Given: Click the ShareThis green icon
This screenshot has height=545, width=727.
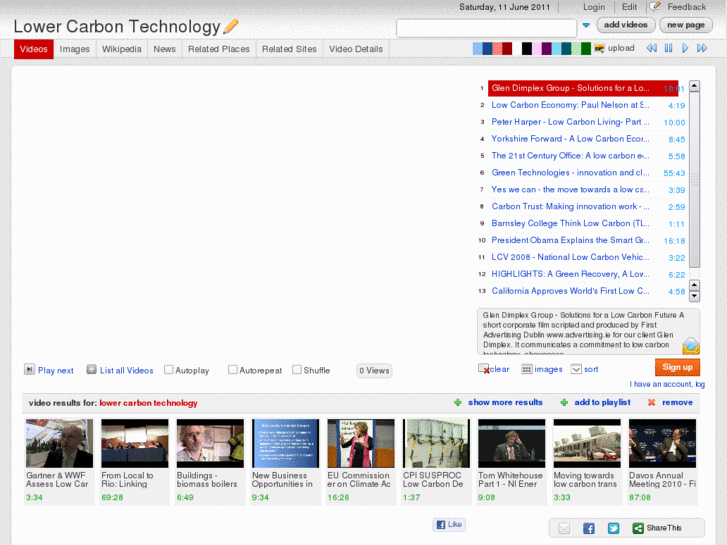Looking at the screenshot, I should (x=638, y=528).
